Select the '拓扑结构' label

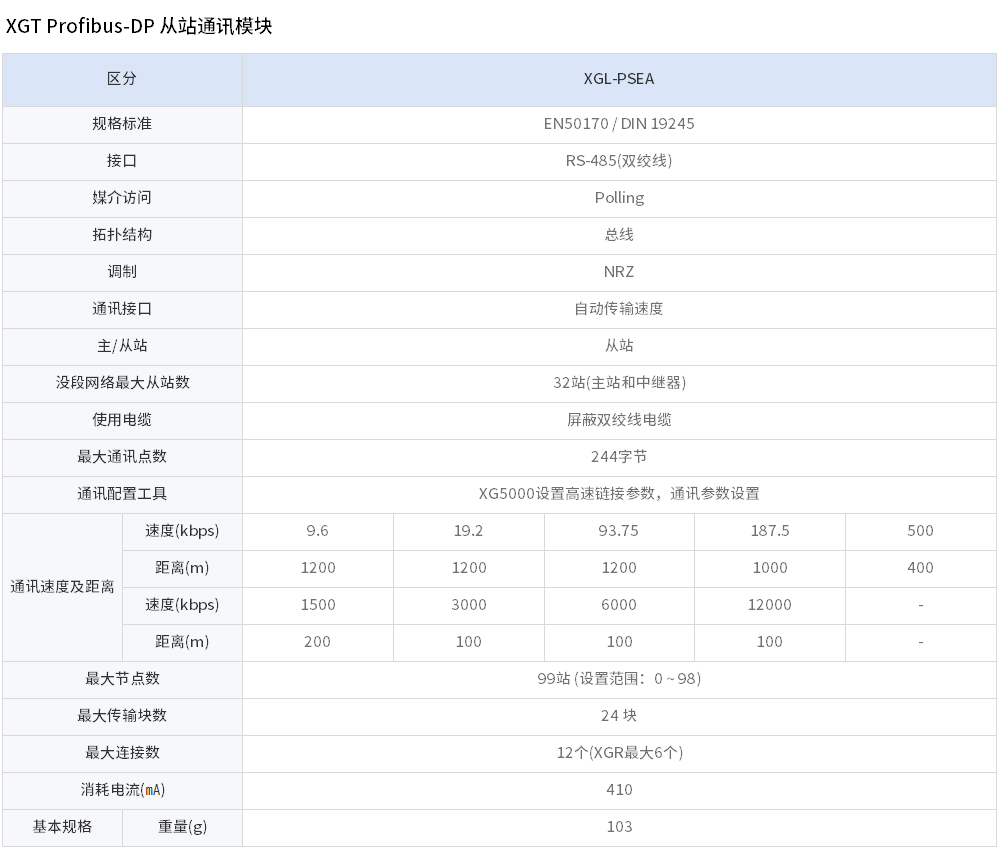pyautogui.click(x=122, y=235)
